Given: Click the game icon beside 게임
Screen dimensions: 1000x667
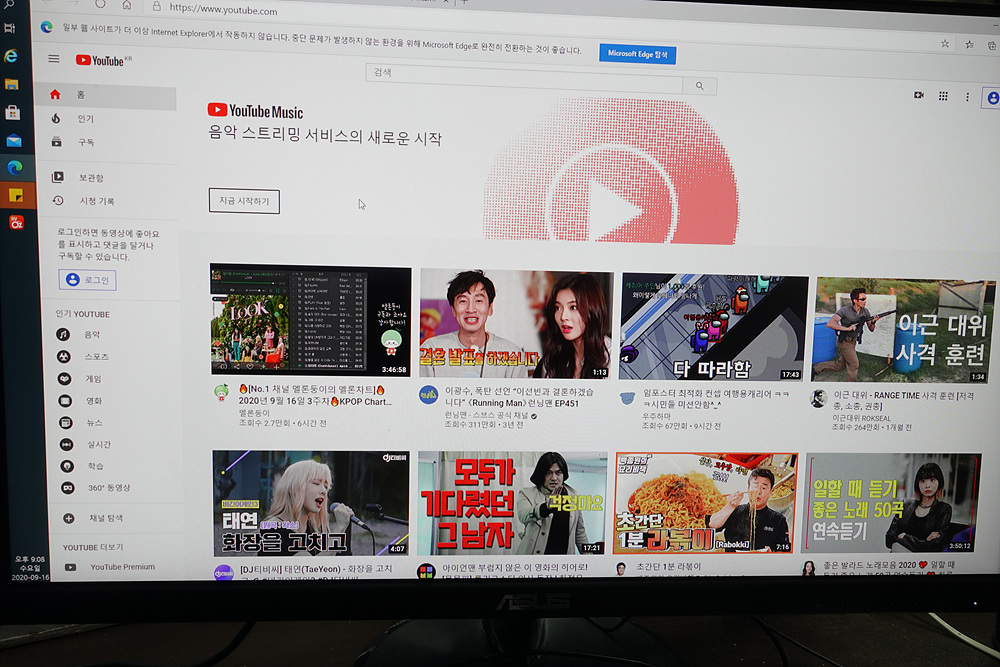Looking at the screenshot, I should click(64, 379).
